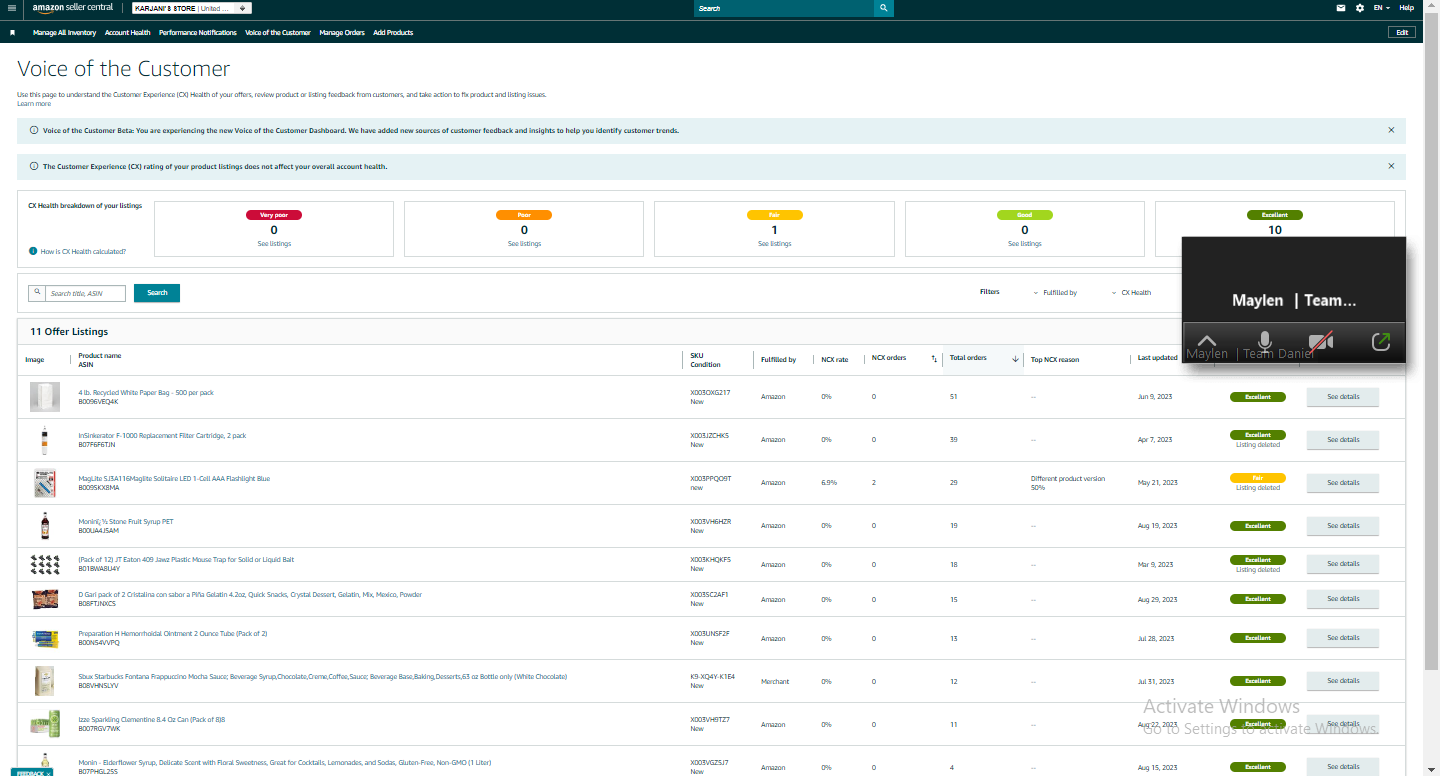Click the Fulfilled by column header
1440x776 pixels.
778,359
